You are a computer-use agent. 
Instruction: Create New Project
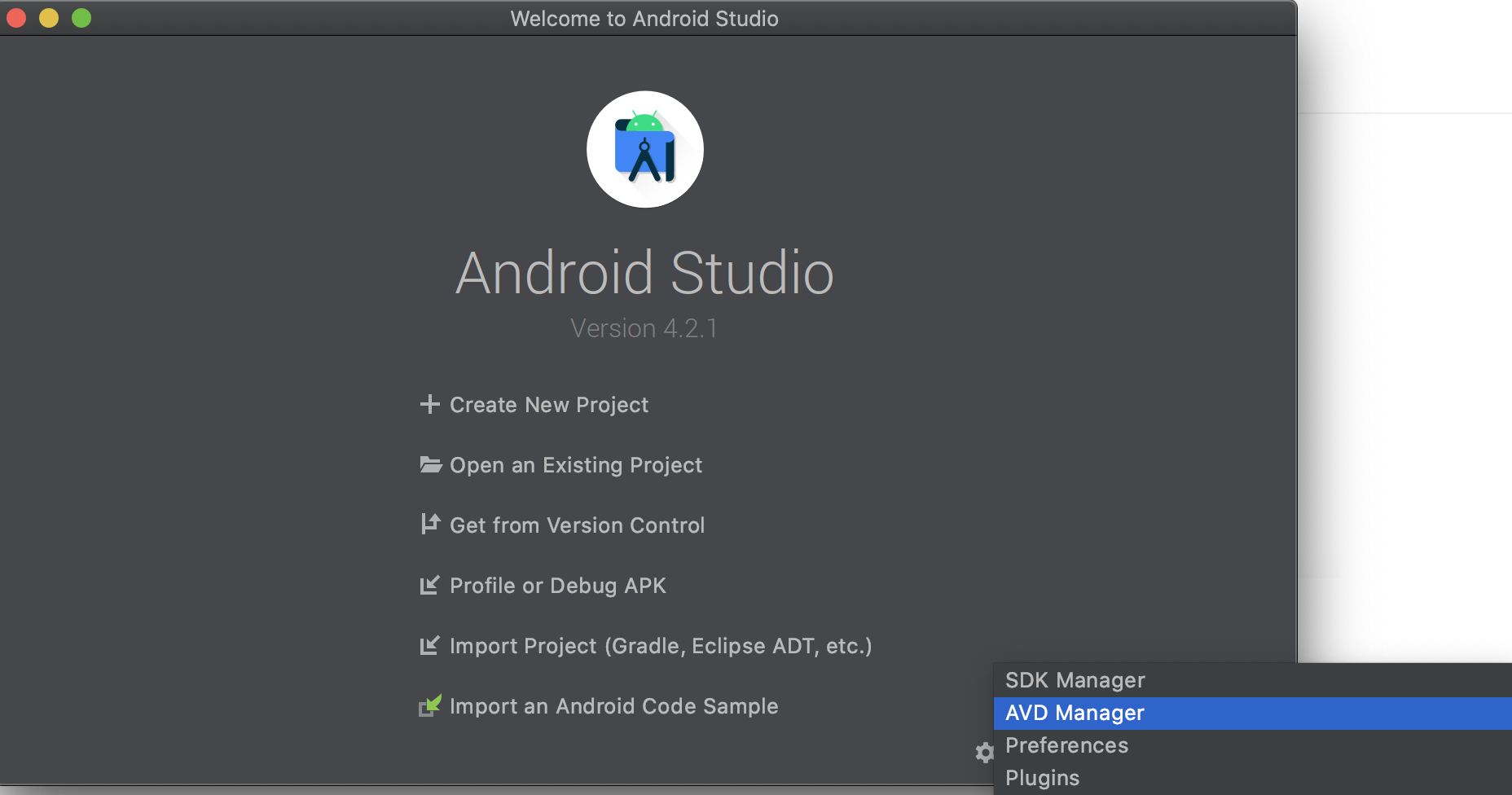pyautogui.click(x=549, y=405)
